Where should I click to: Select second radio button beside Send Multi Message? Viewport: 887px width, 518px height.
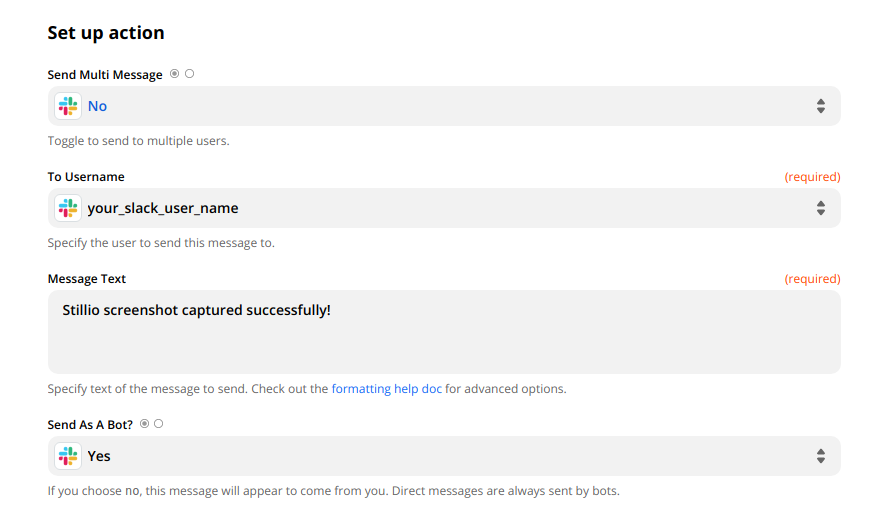[x=190, y=74]
